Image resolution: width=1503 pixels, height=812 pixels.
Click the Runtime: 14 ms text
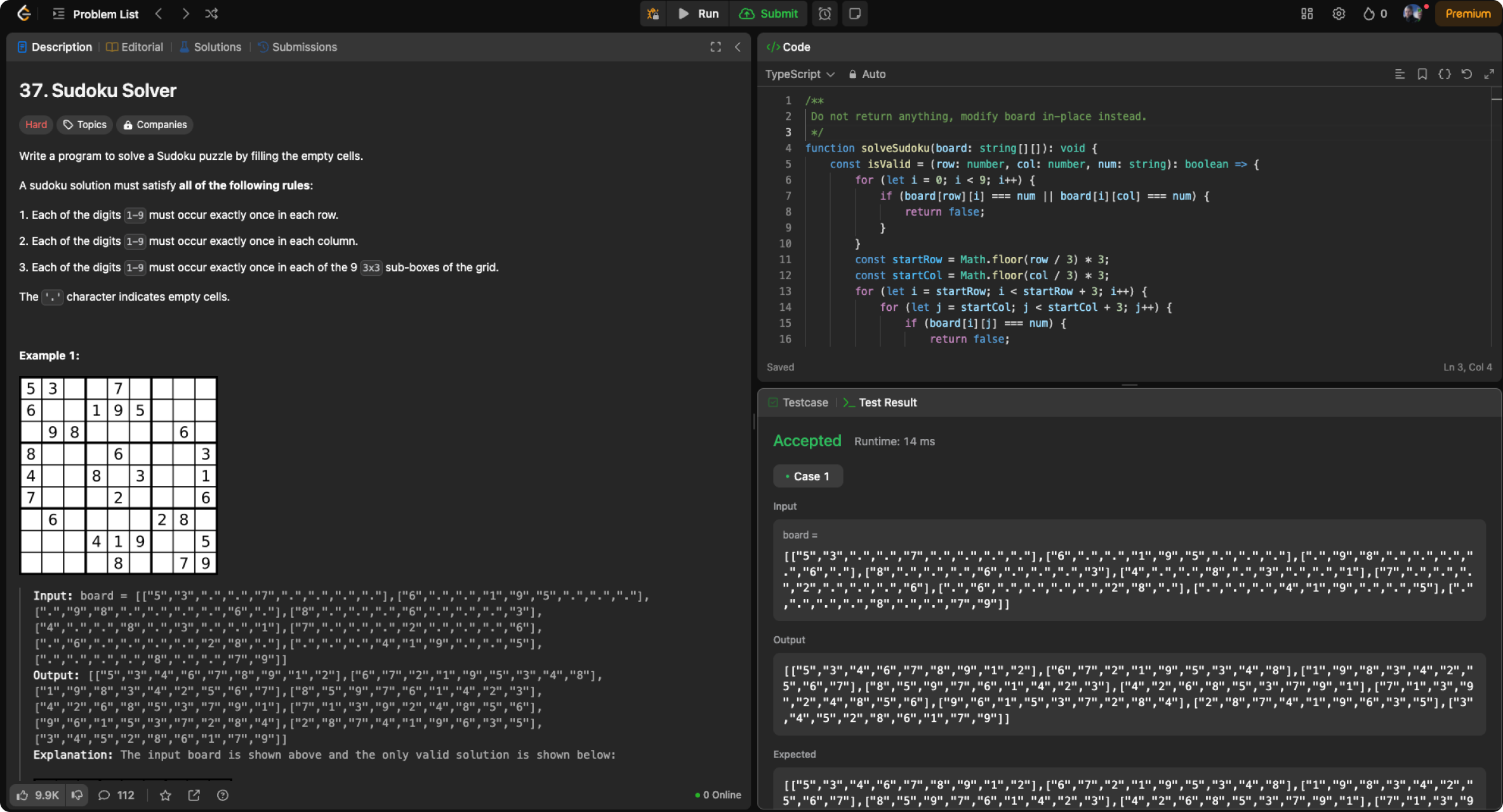pos(894,442)
